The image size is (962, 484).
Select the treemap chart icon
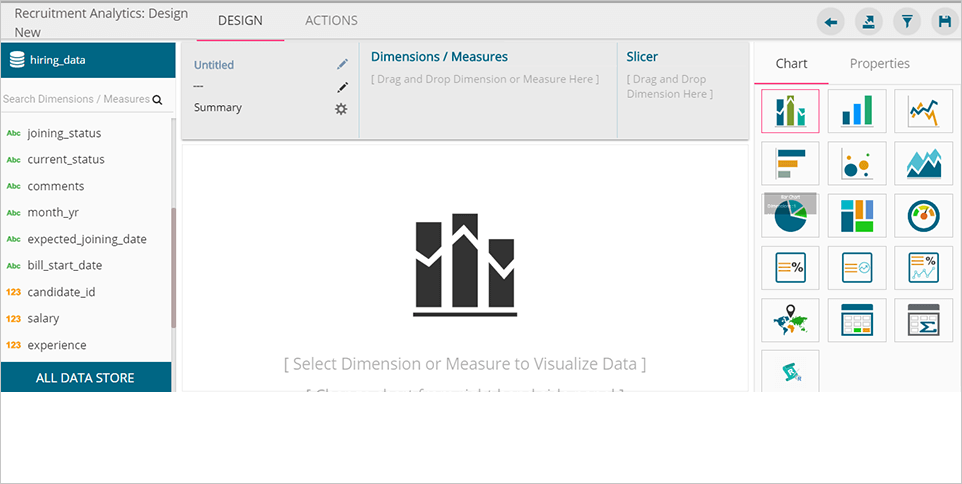pos(857,215)
